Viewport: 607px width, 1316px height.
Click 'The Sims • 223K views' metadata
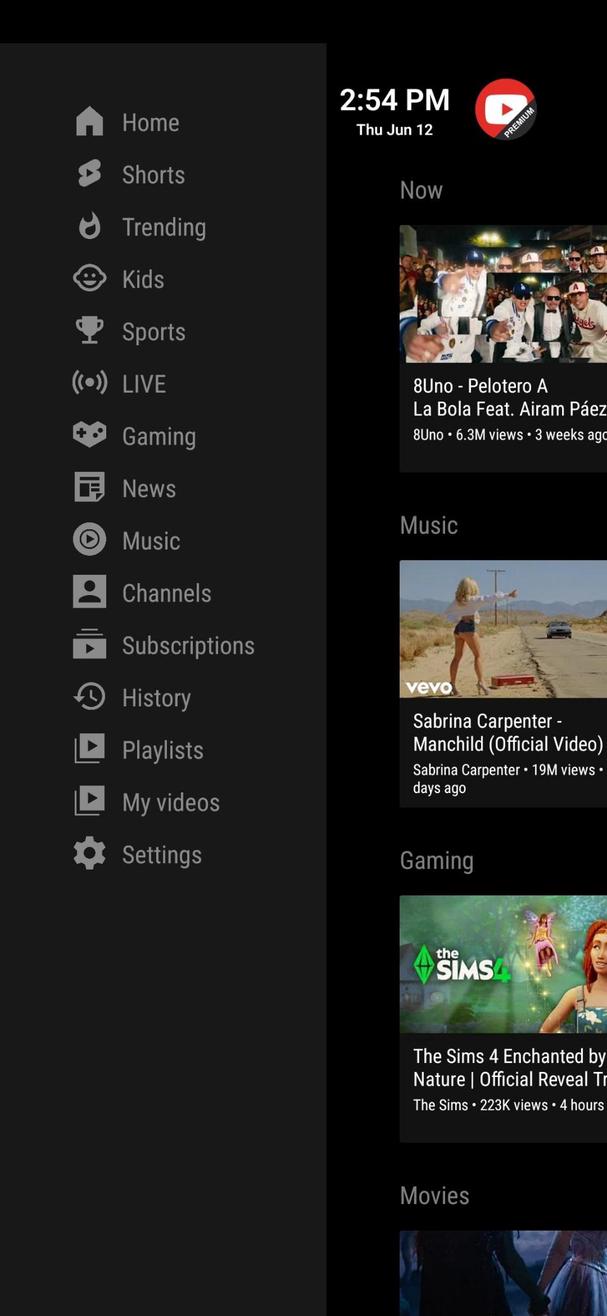(x=510, y=1105)
